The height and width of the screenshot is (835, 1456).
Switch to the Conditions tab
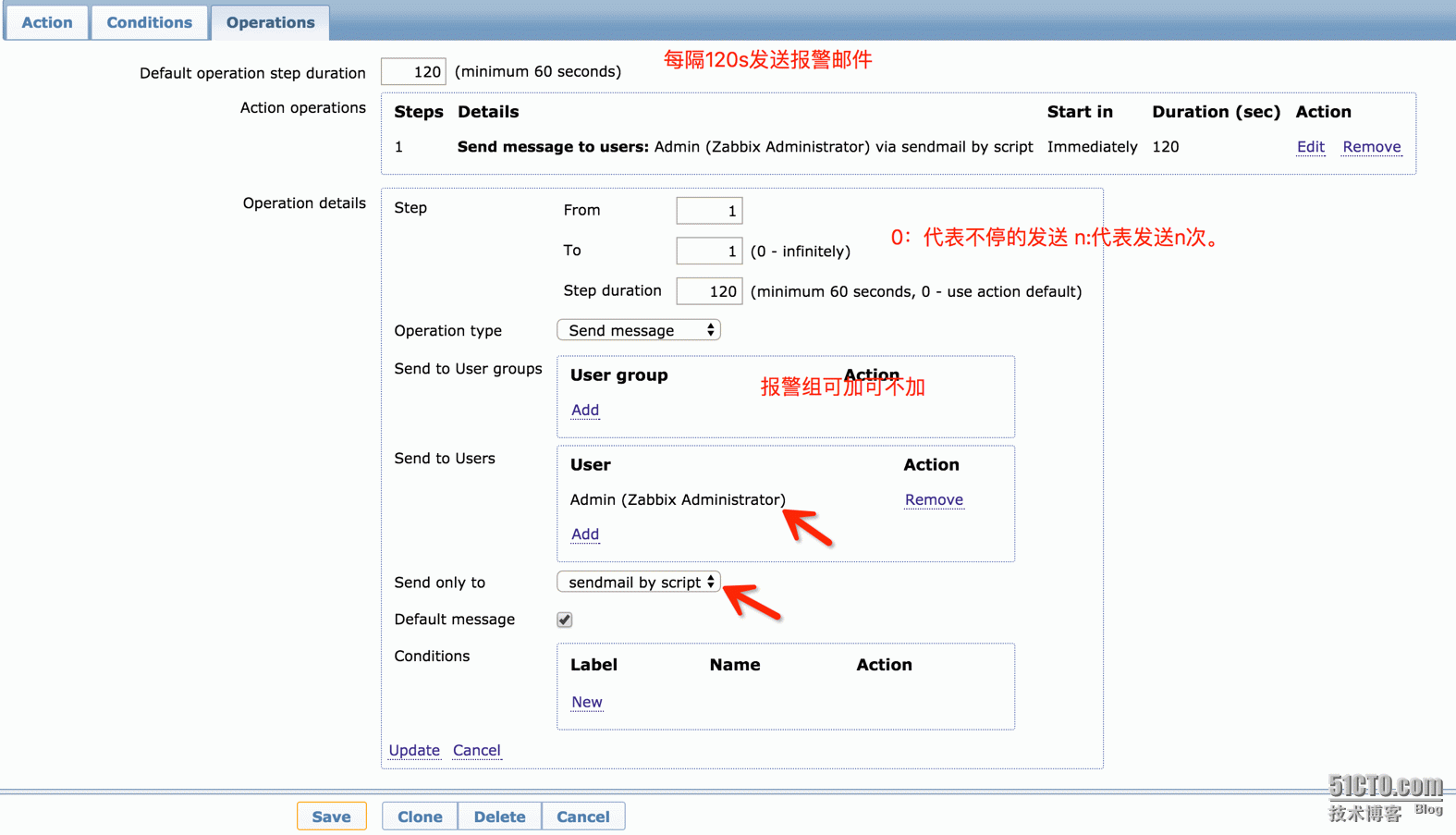(x=149, y=22)
